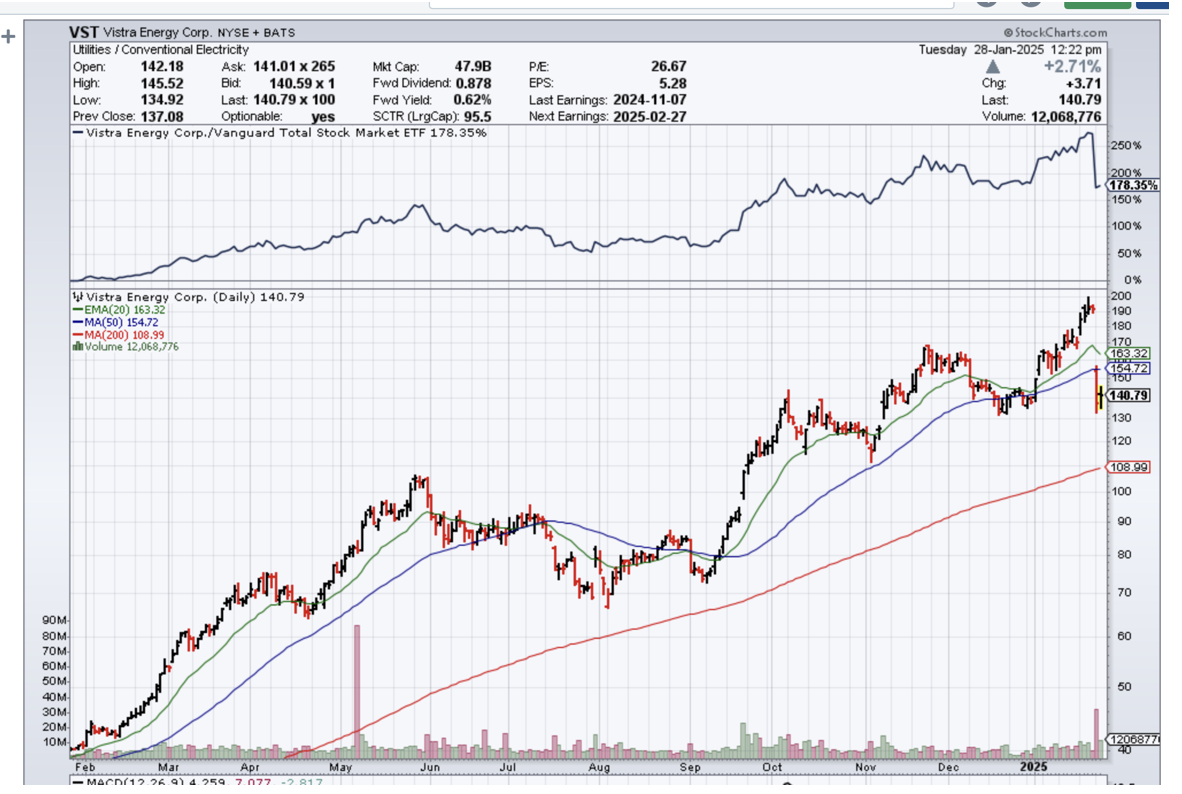
Task: Click the Optionable value yes
Action: pyautogui.click(x=323, y=117)
